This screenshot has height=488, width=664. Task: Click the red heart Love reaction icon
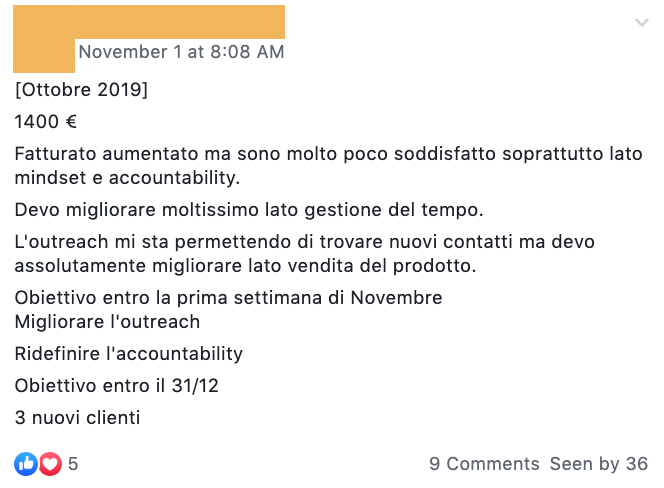[50, 463]
